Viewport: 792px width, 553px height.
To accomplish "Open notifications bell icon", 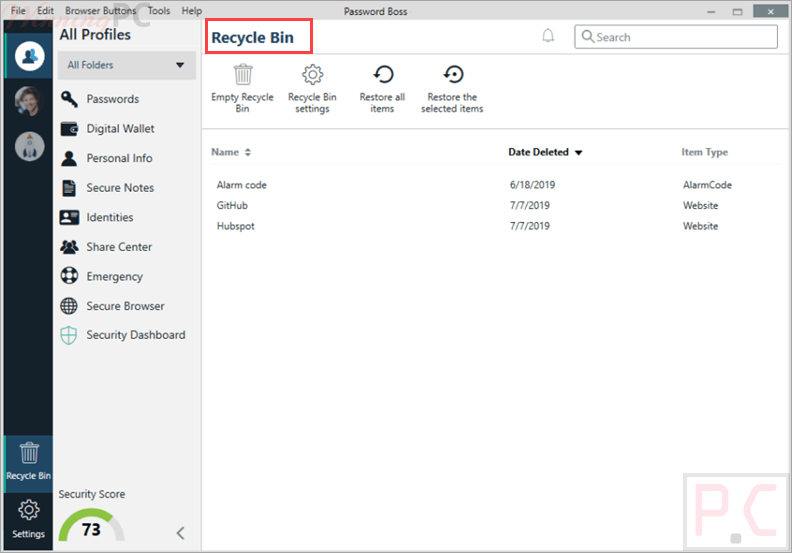I will pos(548,36).
